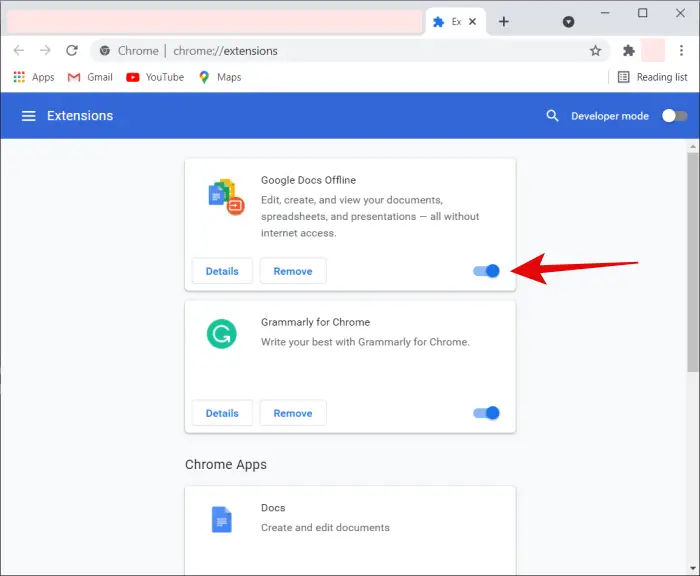Open the Extensions puzzle icon in toolbar

pyautogui.click(x=629, y=50)
